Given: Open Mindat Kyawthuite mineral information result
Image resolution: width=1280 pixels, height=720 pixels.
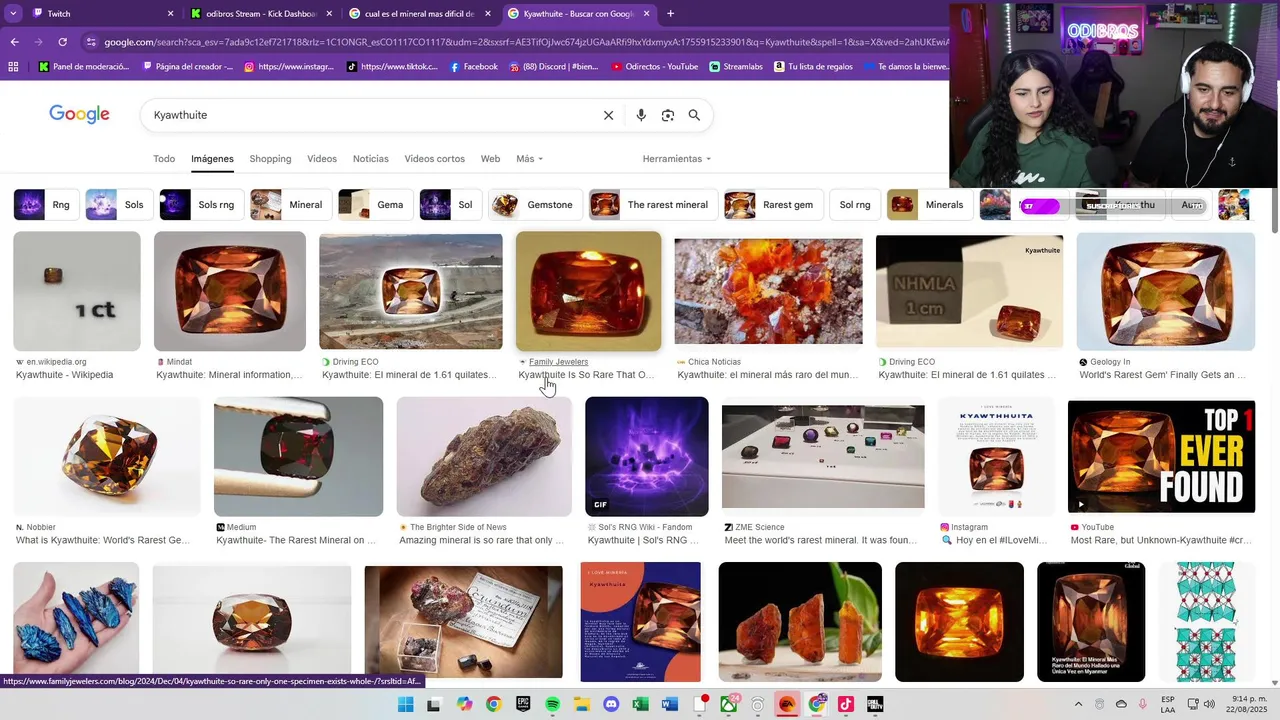Looking at the screenshot, I should [x=229, y=375].
